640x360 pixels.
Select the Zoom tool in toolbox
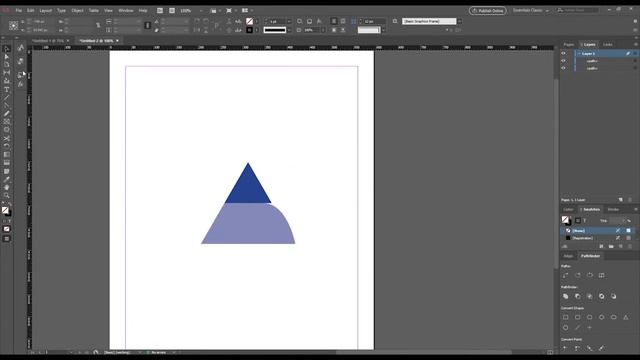tap(7, 196)
